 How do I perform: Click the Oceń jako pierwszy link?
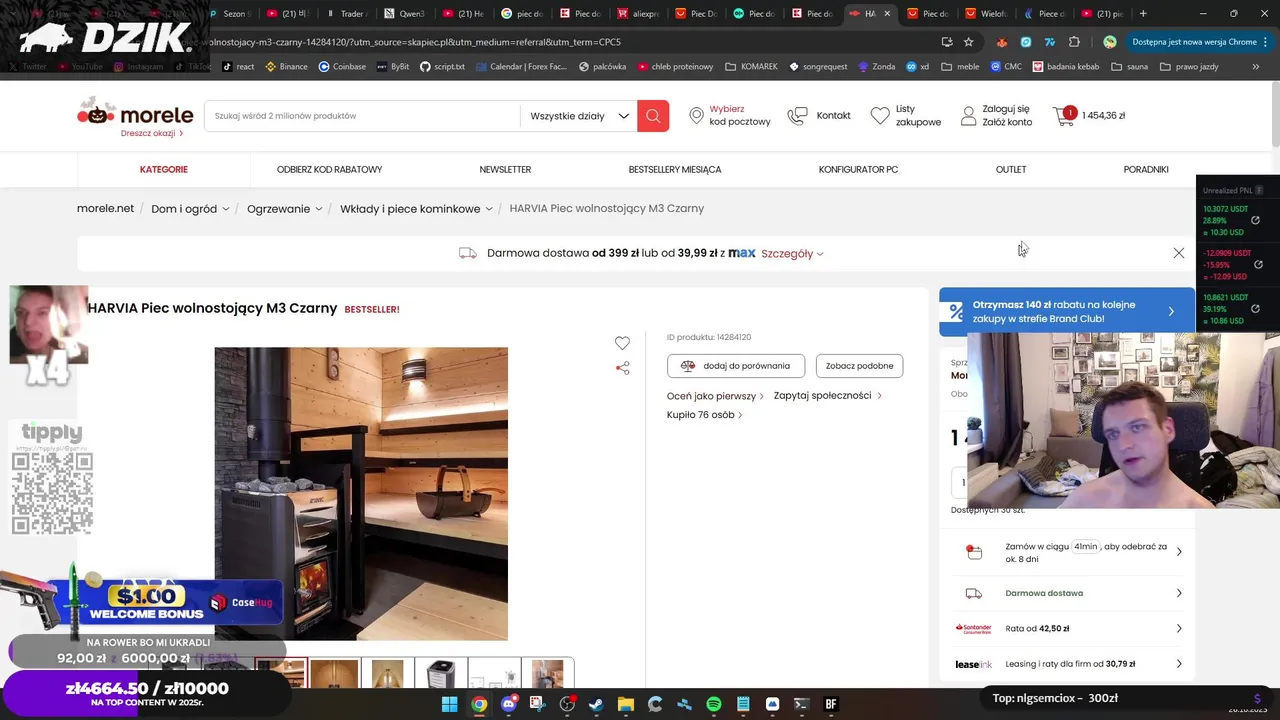pyautogui.click(x=715, y=396)
